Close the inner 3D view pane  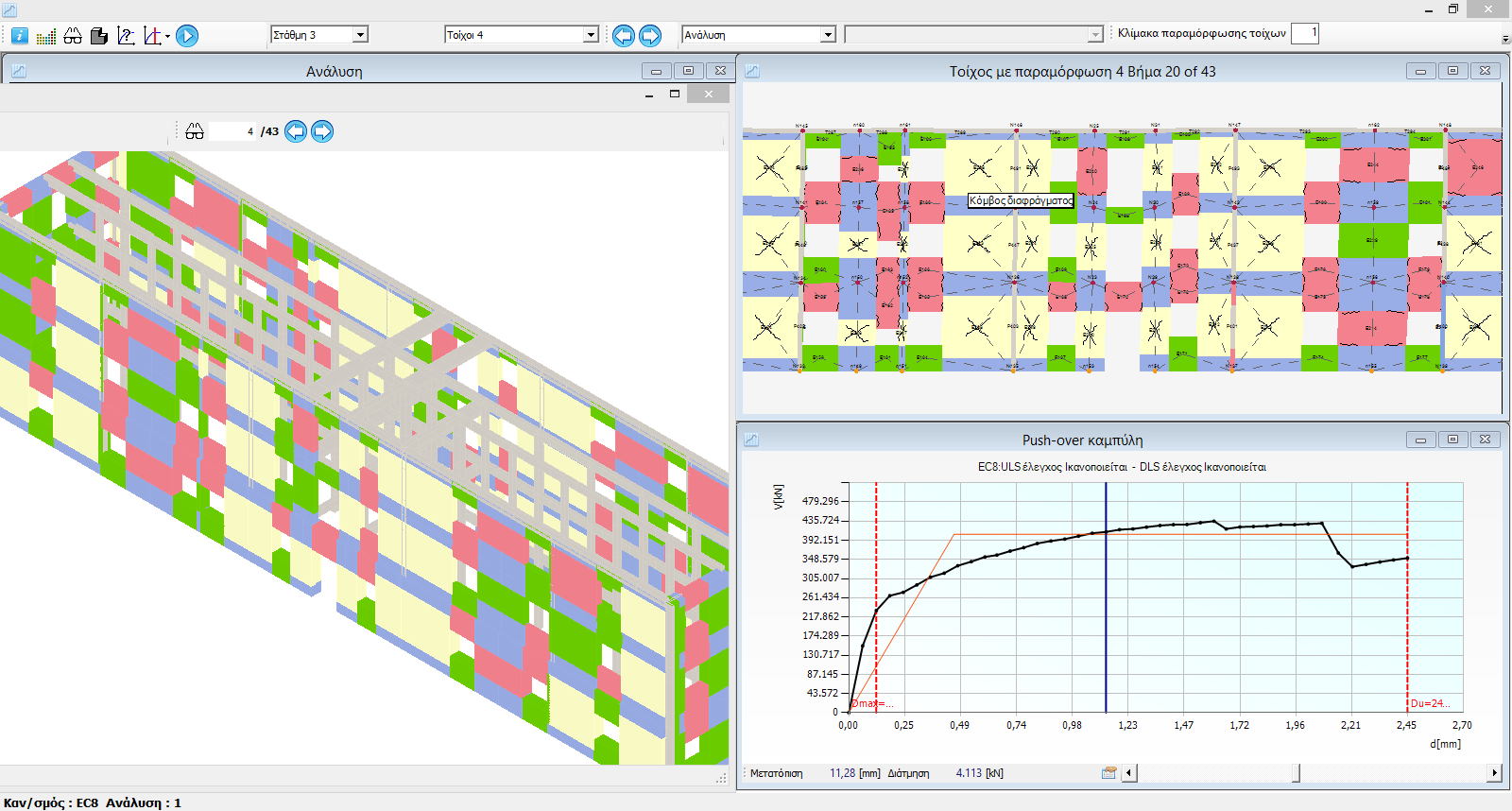pyautogui.click(x=708, y=94)
